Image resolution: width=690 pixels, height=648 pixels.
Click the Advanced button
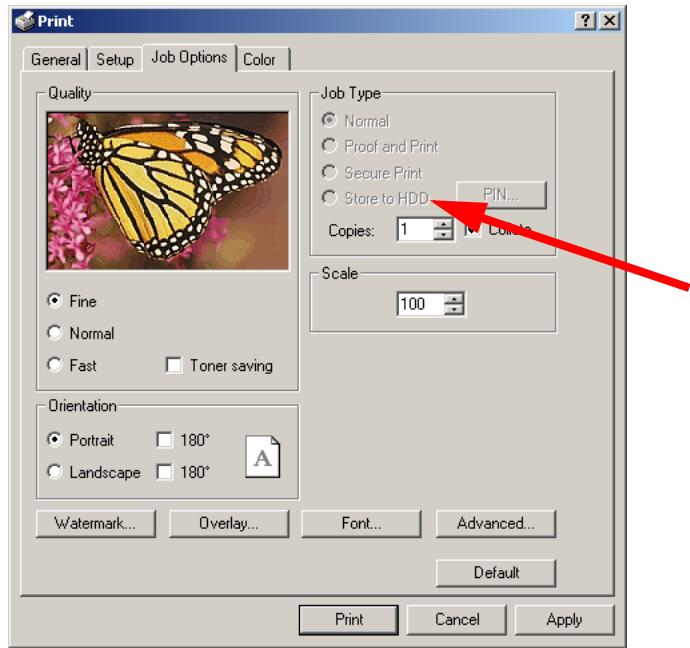[x=496, y=524]
